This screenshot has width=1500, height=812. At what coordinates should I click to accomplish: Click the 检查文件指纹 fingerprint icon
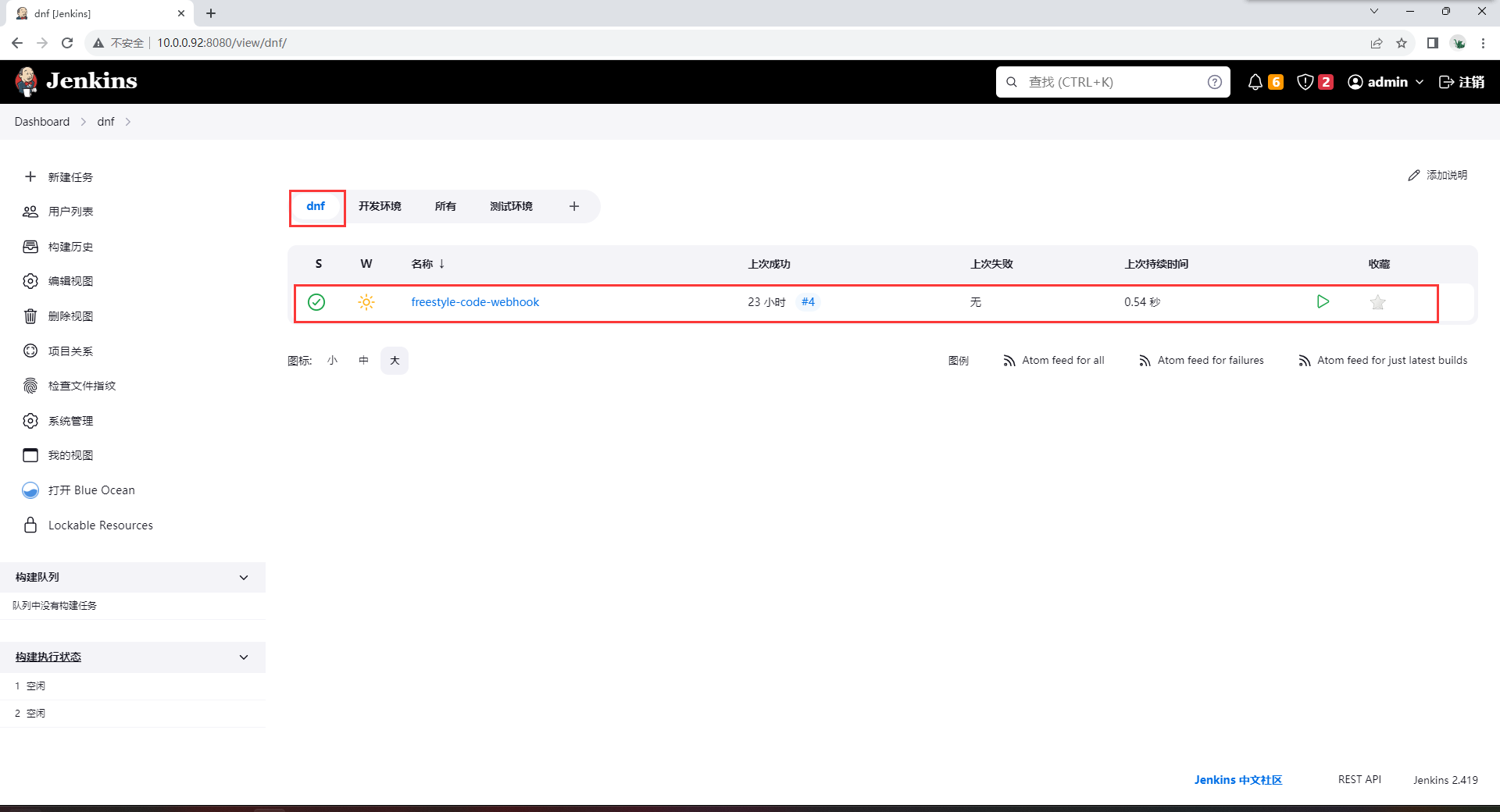tap(30, 386)
